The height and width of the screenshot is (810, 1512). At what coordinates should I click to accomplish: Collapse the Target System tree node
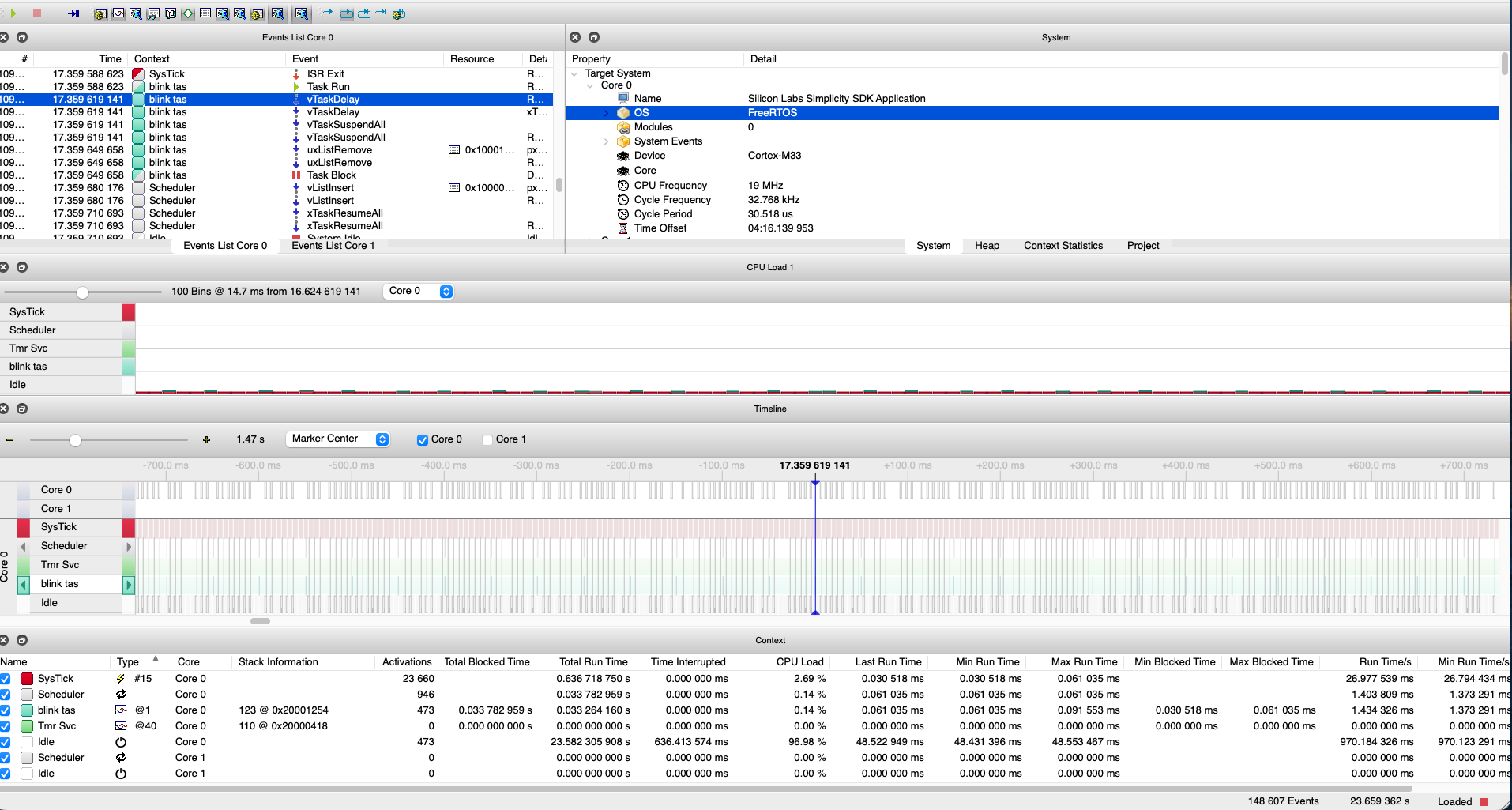tap(574, 73)
